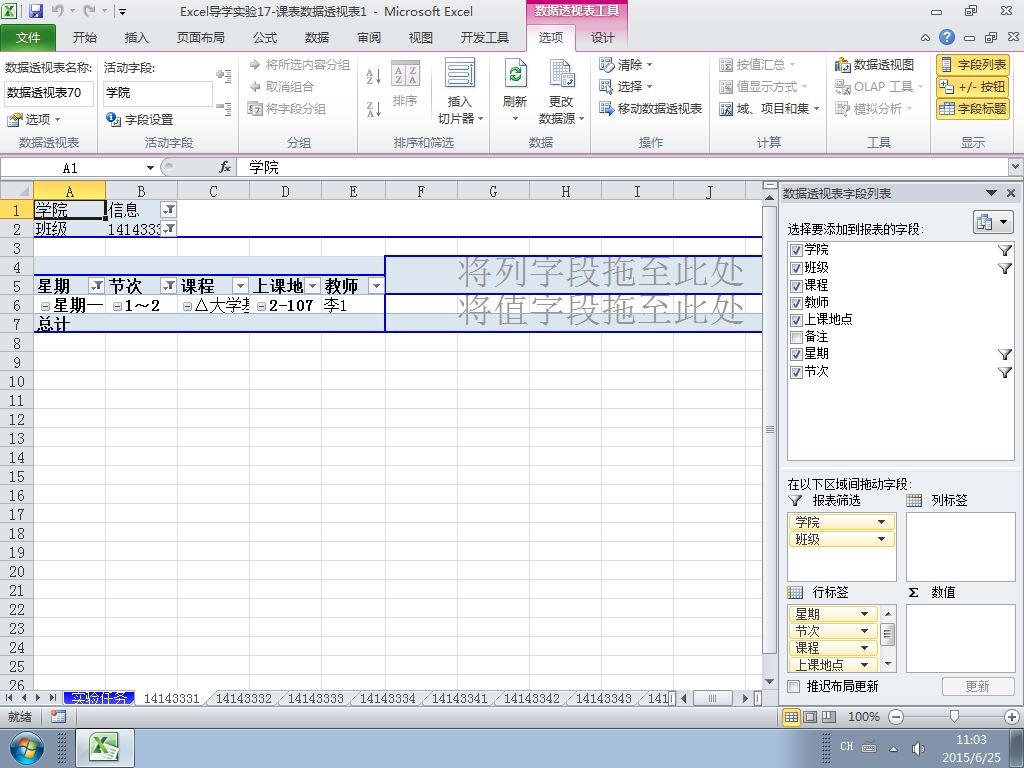Open the 星期 column filter dropdown
1024x768 pixels.
[x=97, y=285]
